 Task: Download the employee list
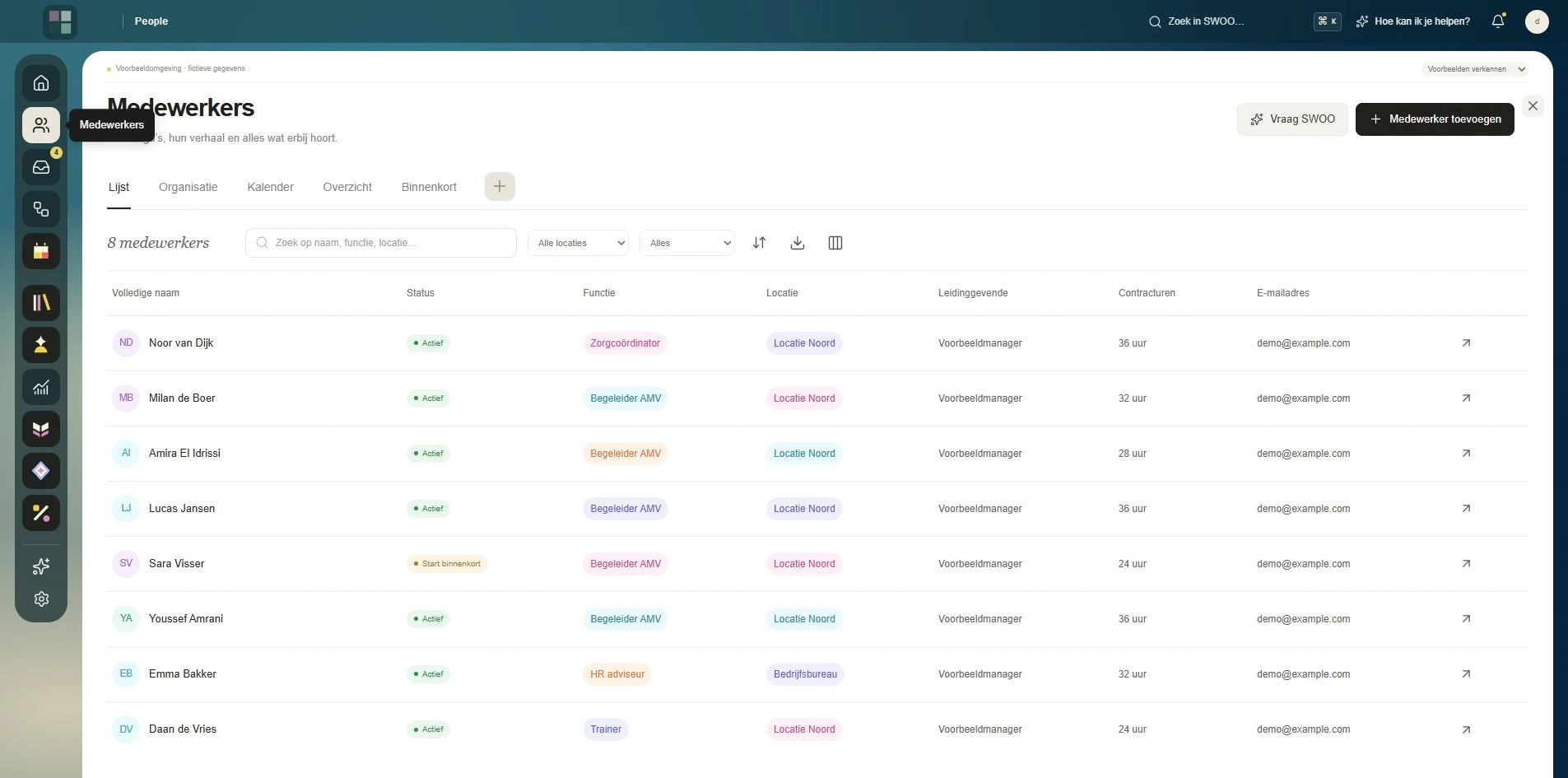coord(798,243)
